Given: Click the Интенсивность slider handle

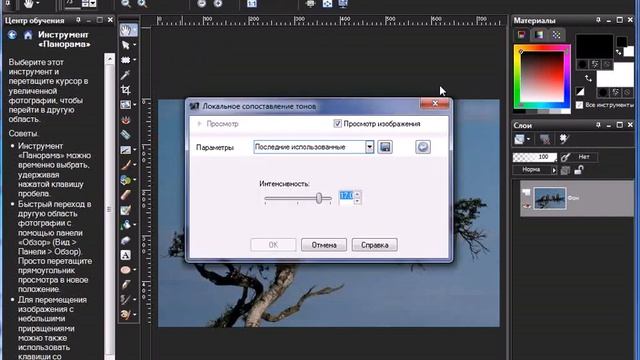Looking at the screenshot, I should click(319, 198).
